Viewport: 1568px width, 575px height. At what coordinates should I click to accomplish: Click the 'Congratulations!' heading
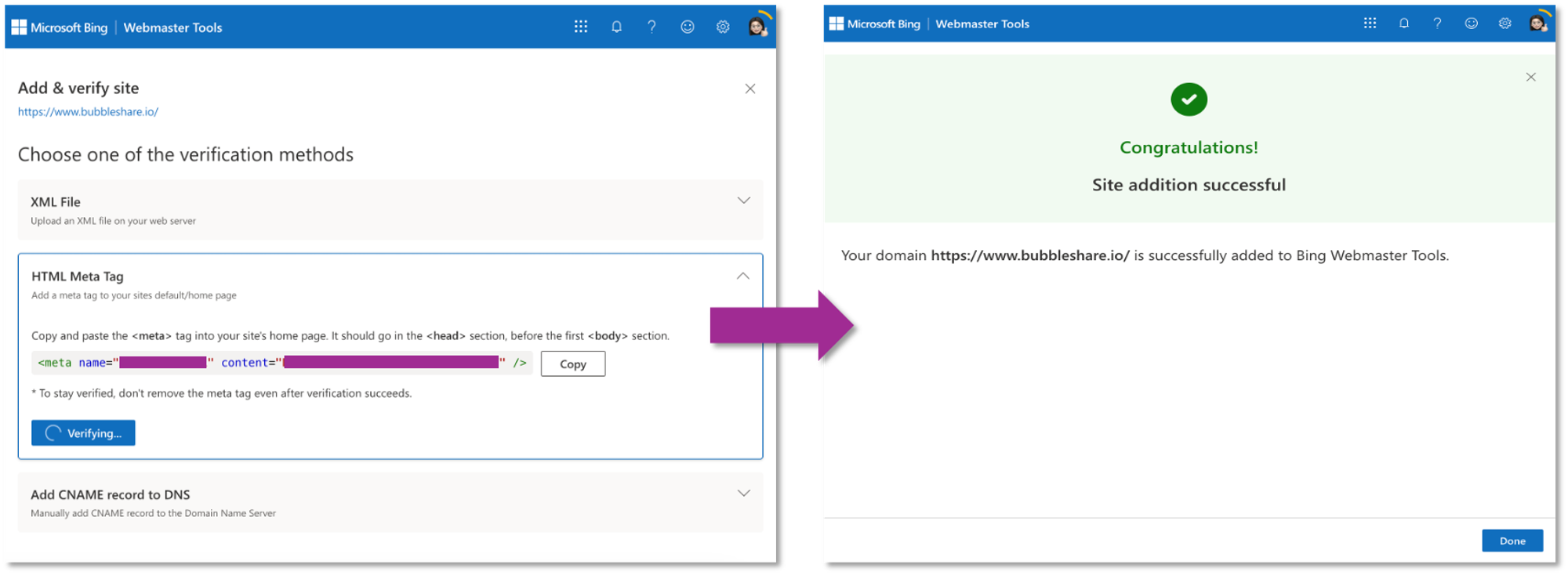tap(1189, 147)
